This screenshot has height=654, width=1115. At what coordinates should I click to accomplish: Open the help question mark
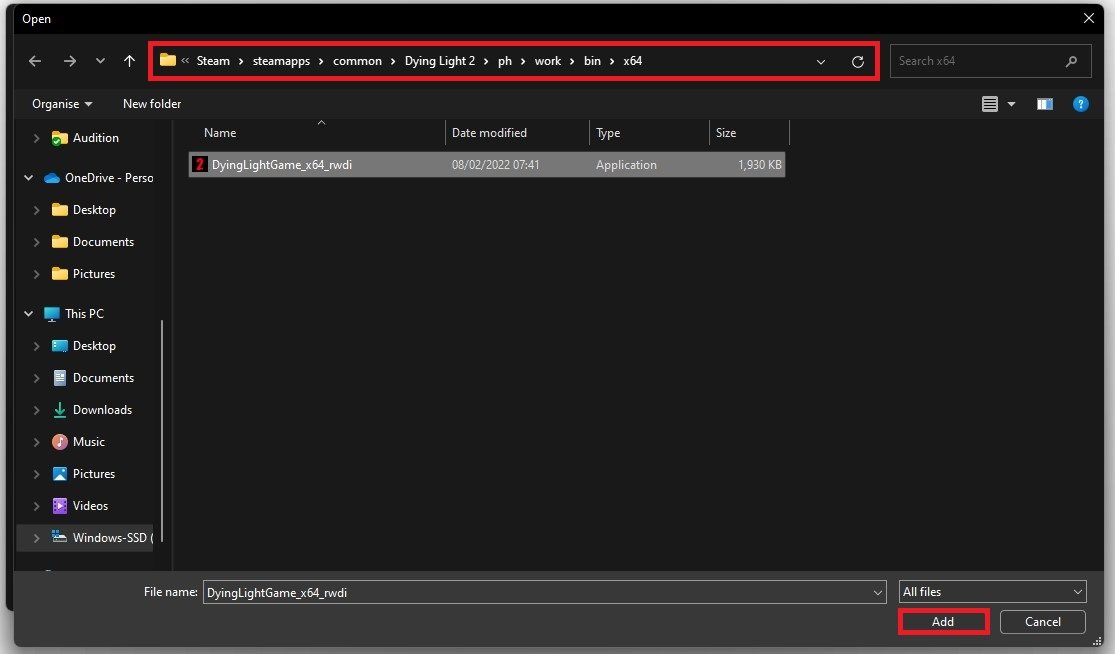point(1080,104)
